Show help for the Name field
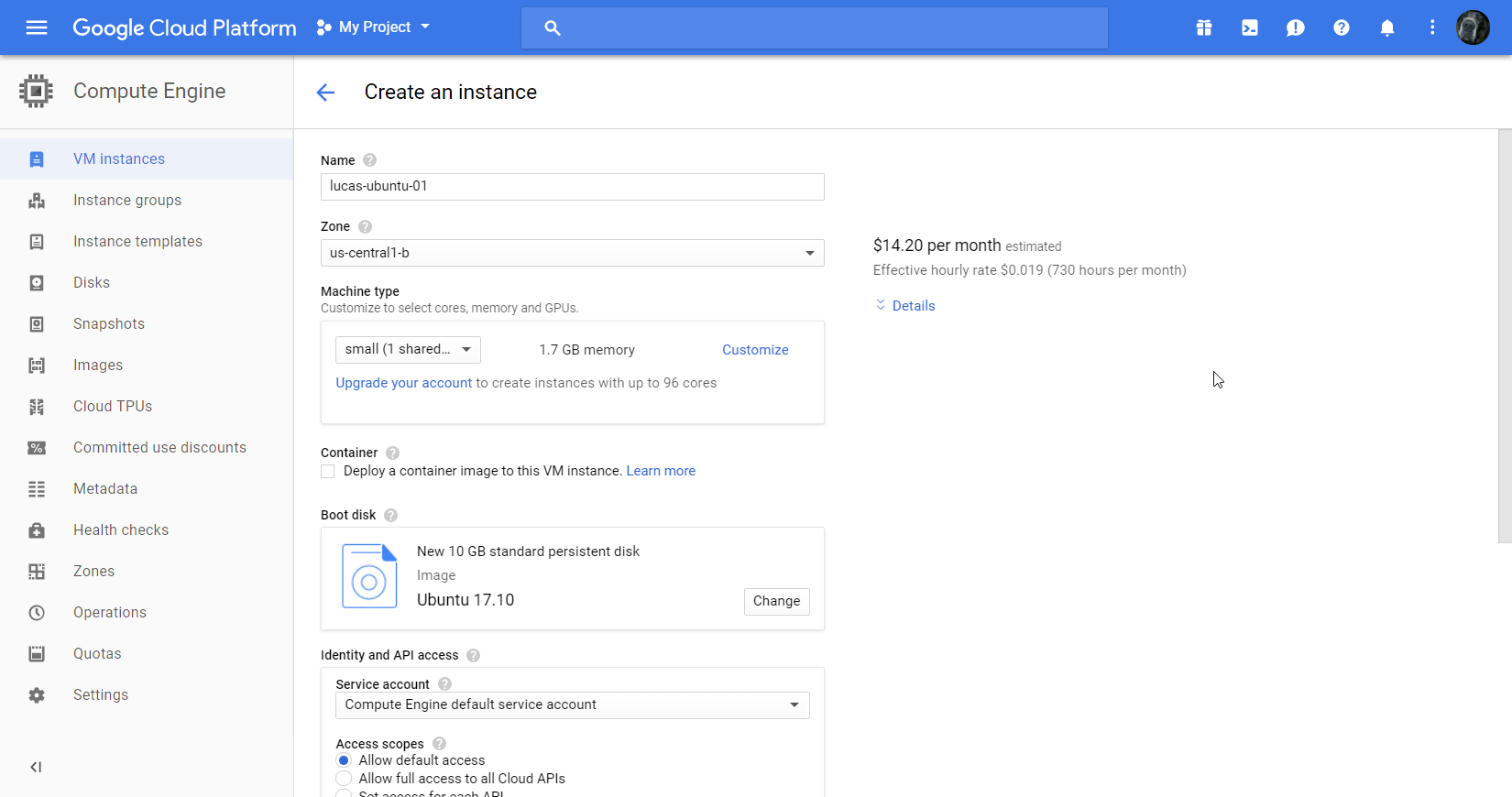 [369, 160]
